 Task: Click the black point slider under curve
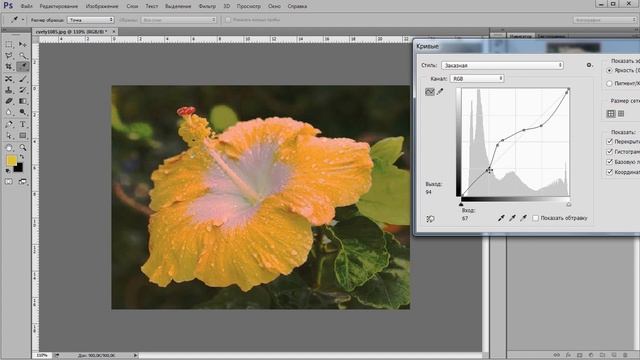pyautogui.click(x=461, y=204)
